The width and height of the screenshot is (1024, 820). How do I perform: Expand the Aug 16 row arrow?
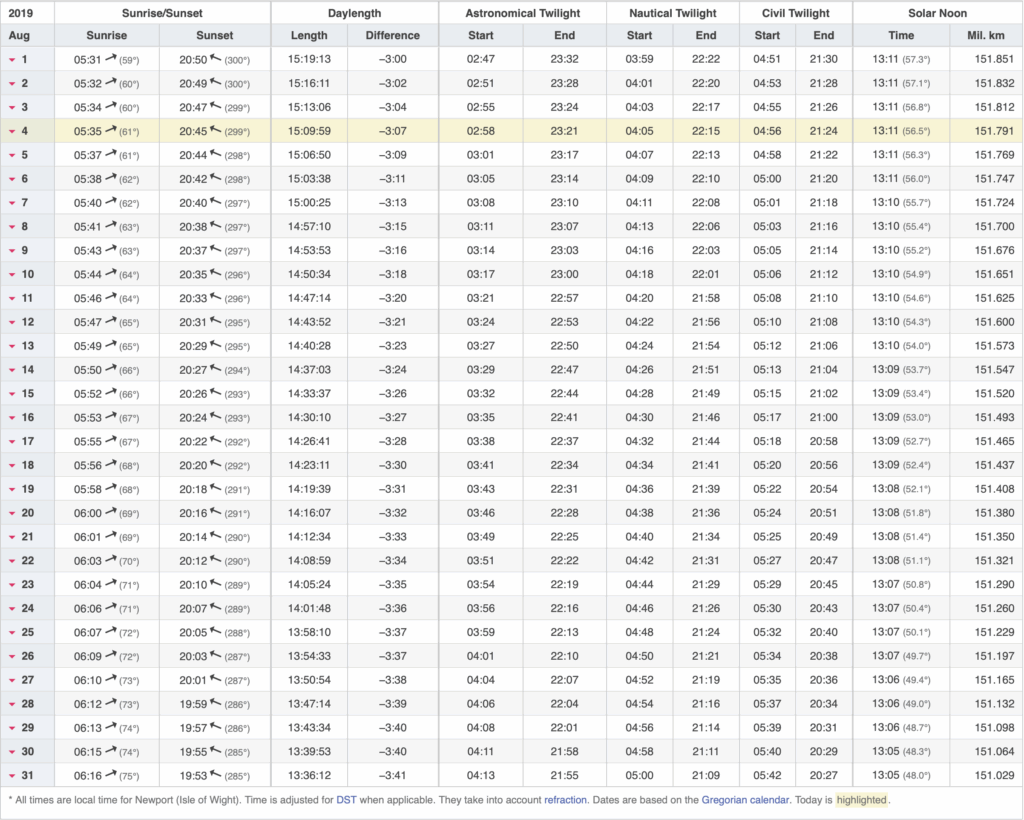point(12,418)
